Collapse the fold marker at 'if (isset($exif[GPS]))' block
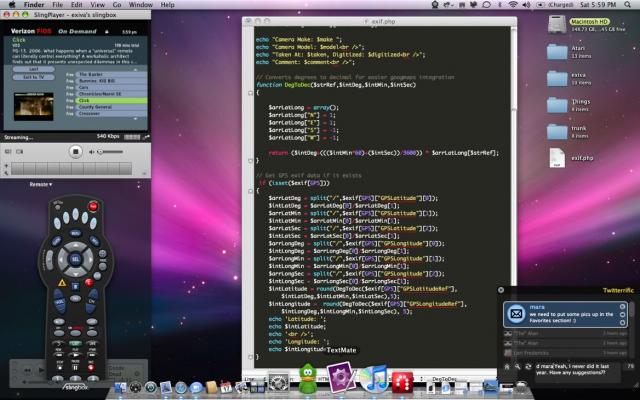This screenshot has height=400, width=640. [251, 191]
